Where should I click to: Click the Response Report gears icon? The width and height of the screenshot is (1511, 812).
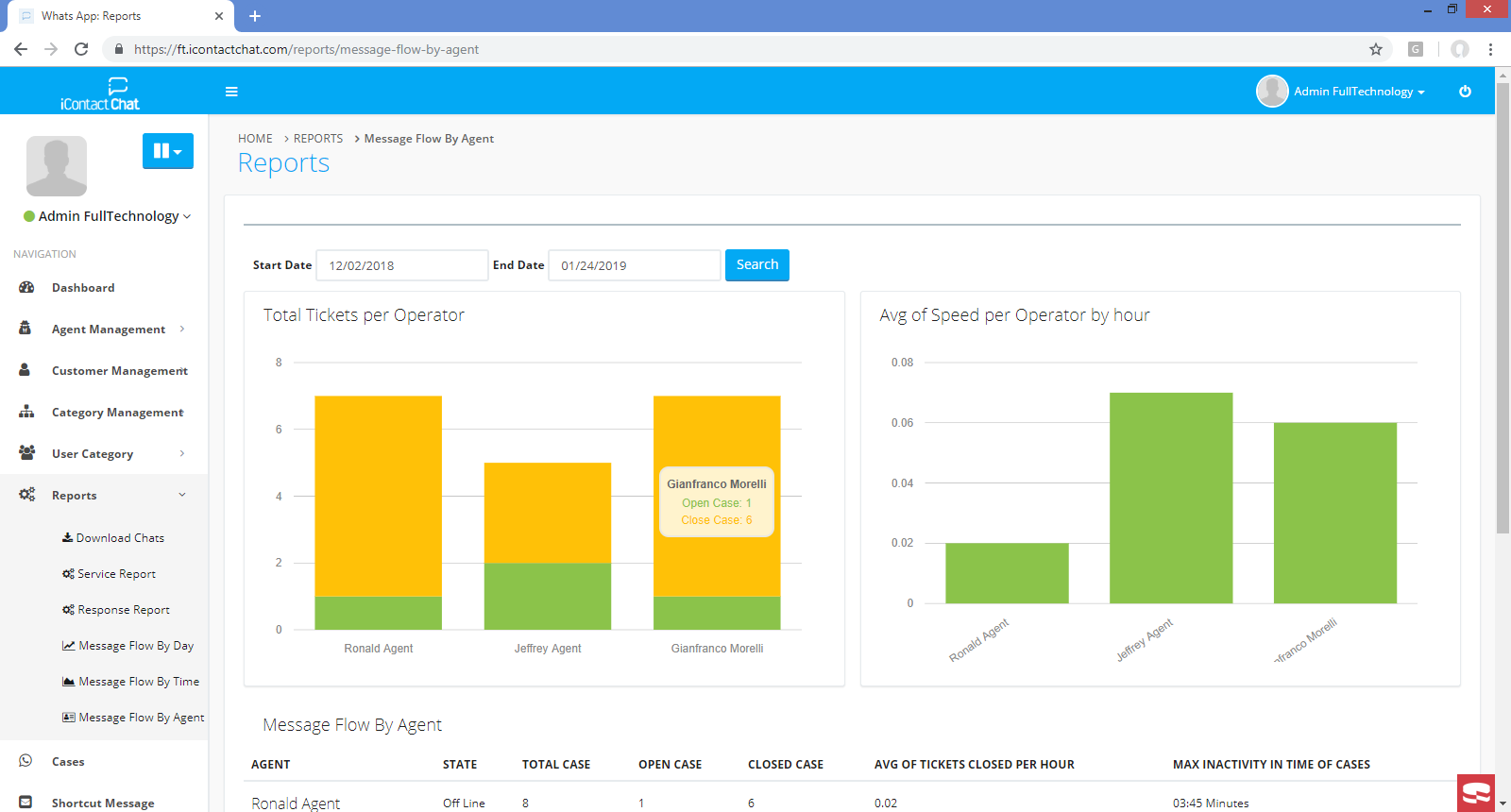[x=68, y=610]
